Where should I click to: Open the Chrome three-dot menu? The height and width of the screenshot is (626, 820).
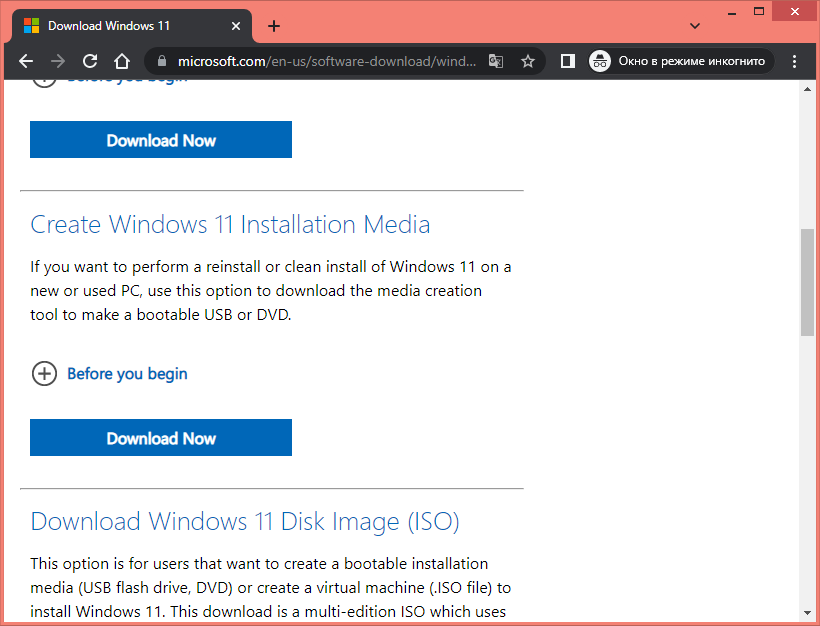[795, 61]
